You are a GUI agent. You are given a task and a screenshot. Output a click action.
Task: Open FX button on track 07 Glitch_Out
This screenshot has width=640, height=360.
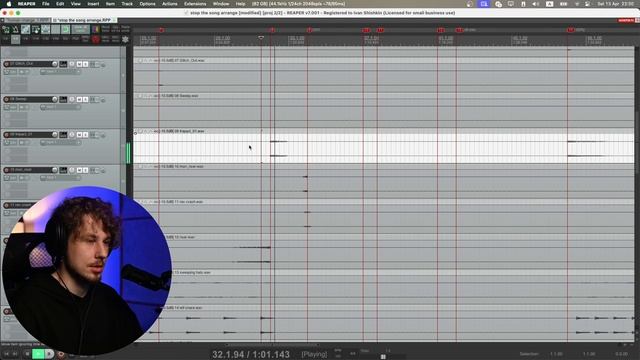click(94, 64)
